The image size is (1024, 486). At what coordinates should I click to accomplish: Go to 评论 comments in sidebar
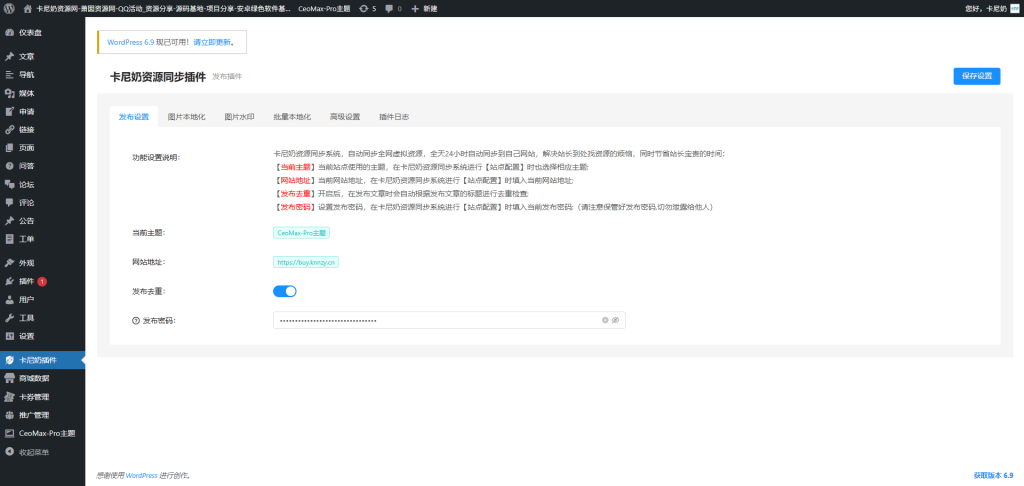(x=42, y=202)
